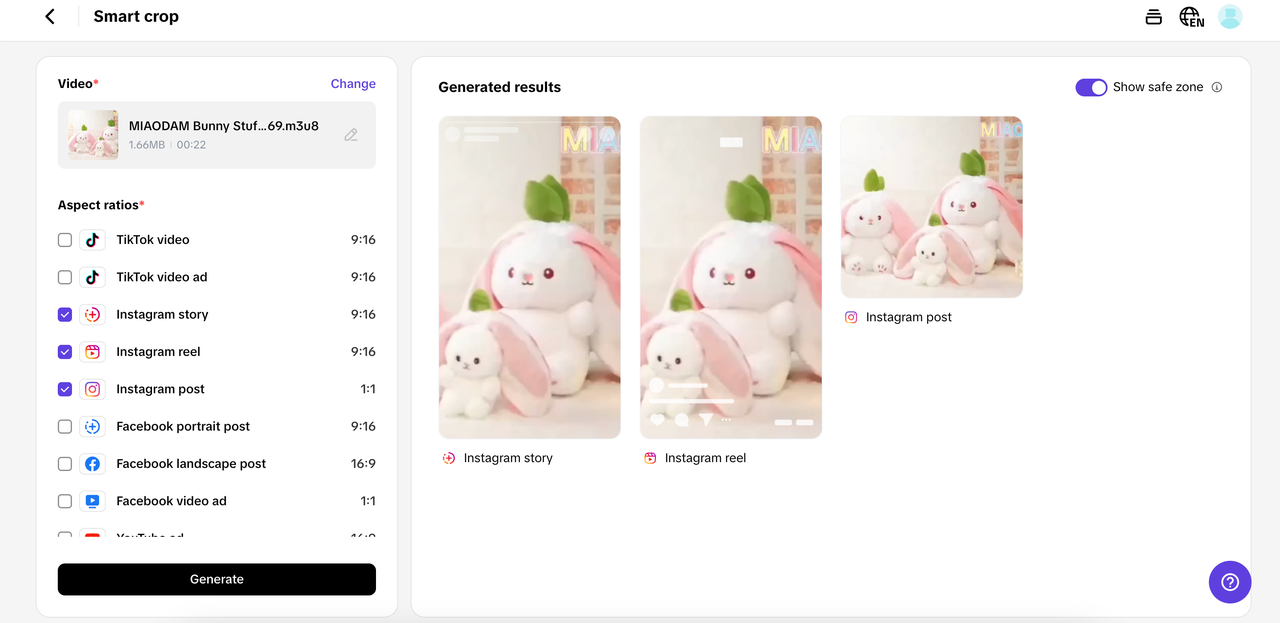This screenshot has width=1280, height=623.
Task: Click the pencil icon beside the video filename
Action: (x=351, y=134)
